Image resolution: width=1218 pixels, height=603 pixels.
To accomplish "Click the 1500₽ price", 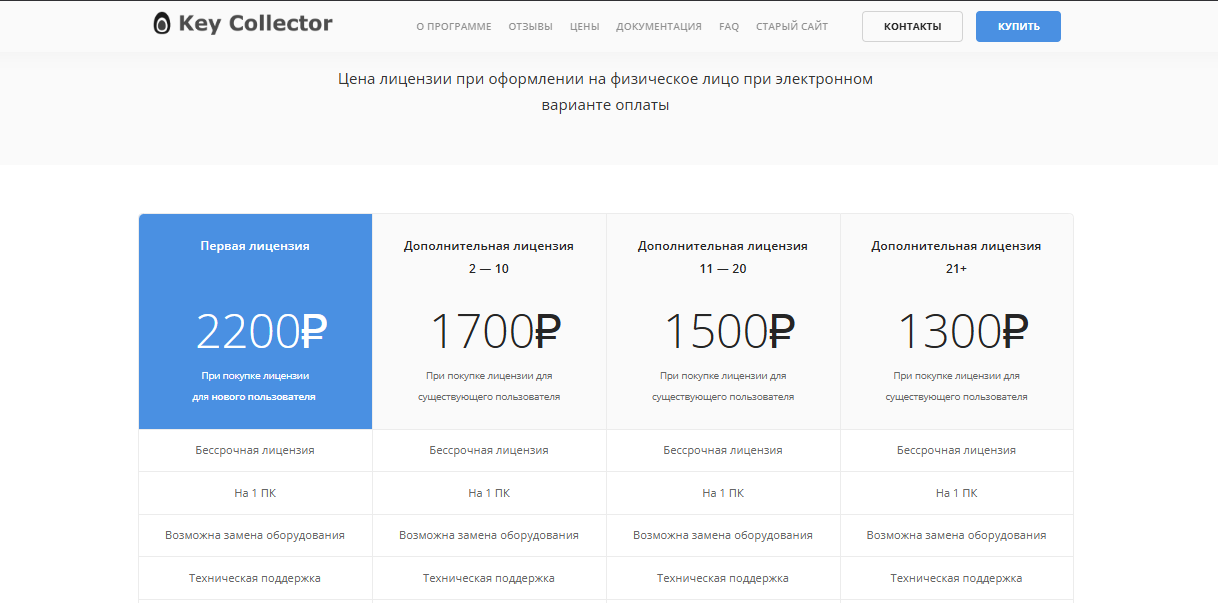I will pos(730,331).
